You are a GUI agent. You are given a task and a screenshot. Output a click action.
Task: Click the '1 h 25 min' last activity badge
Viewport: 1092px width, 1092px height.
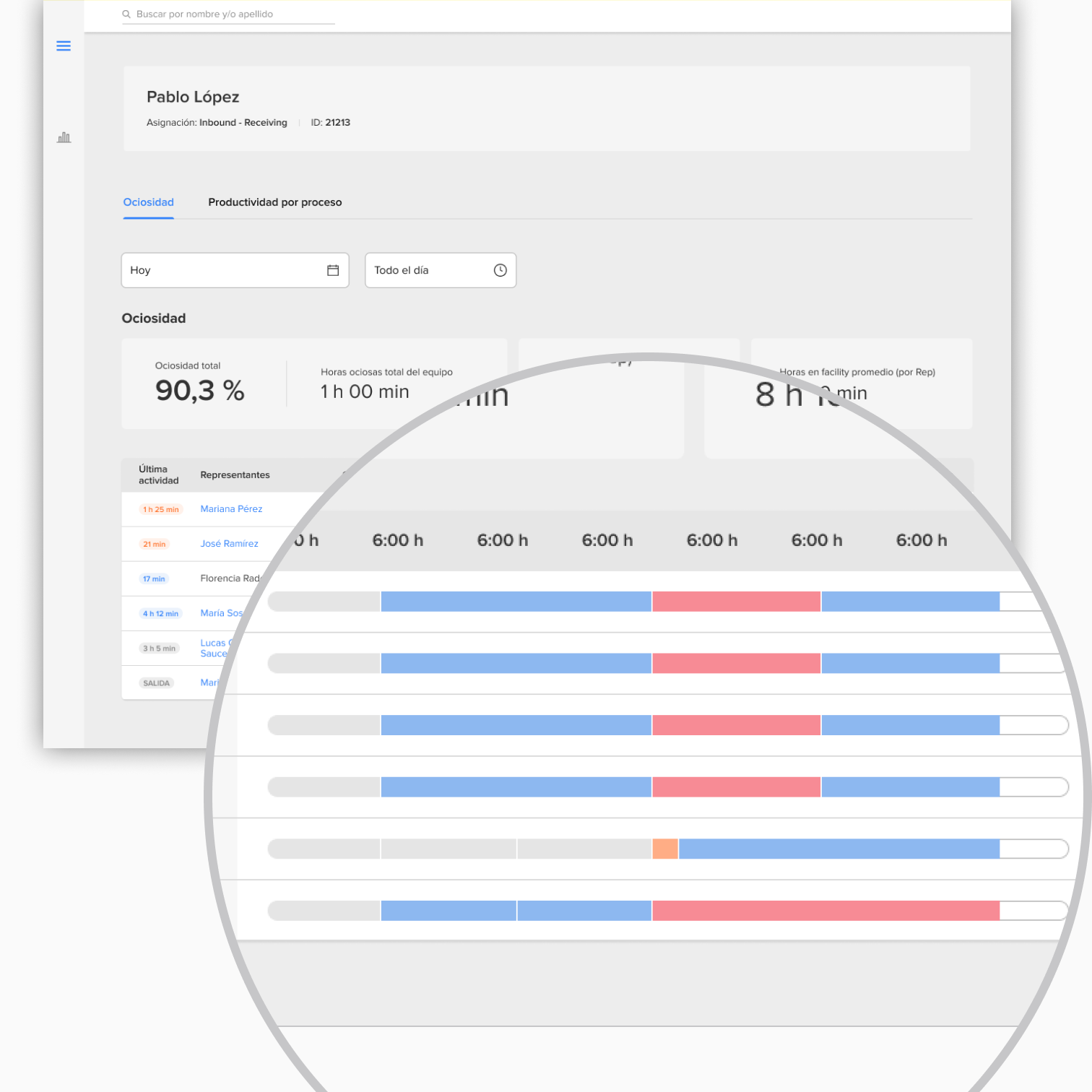[161, 510]
